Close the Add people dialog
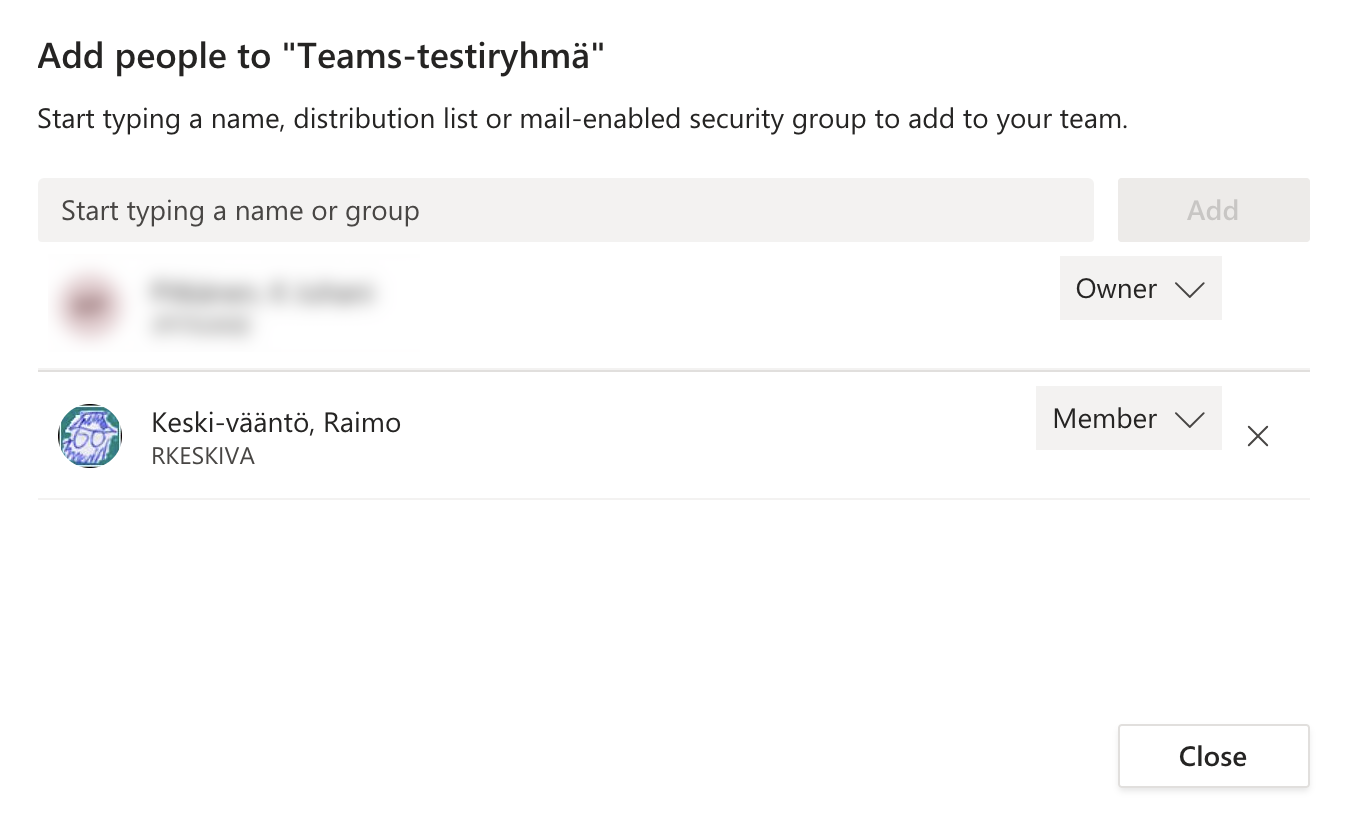 pos(1214,756)
